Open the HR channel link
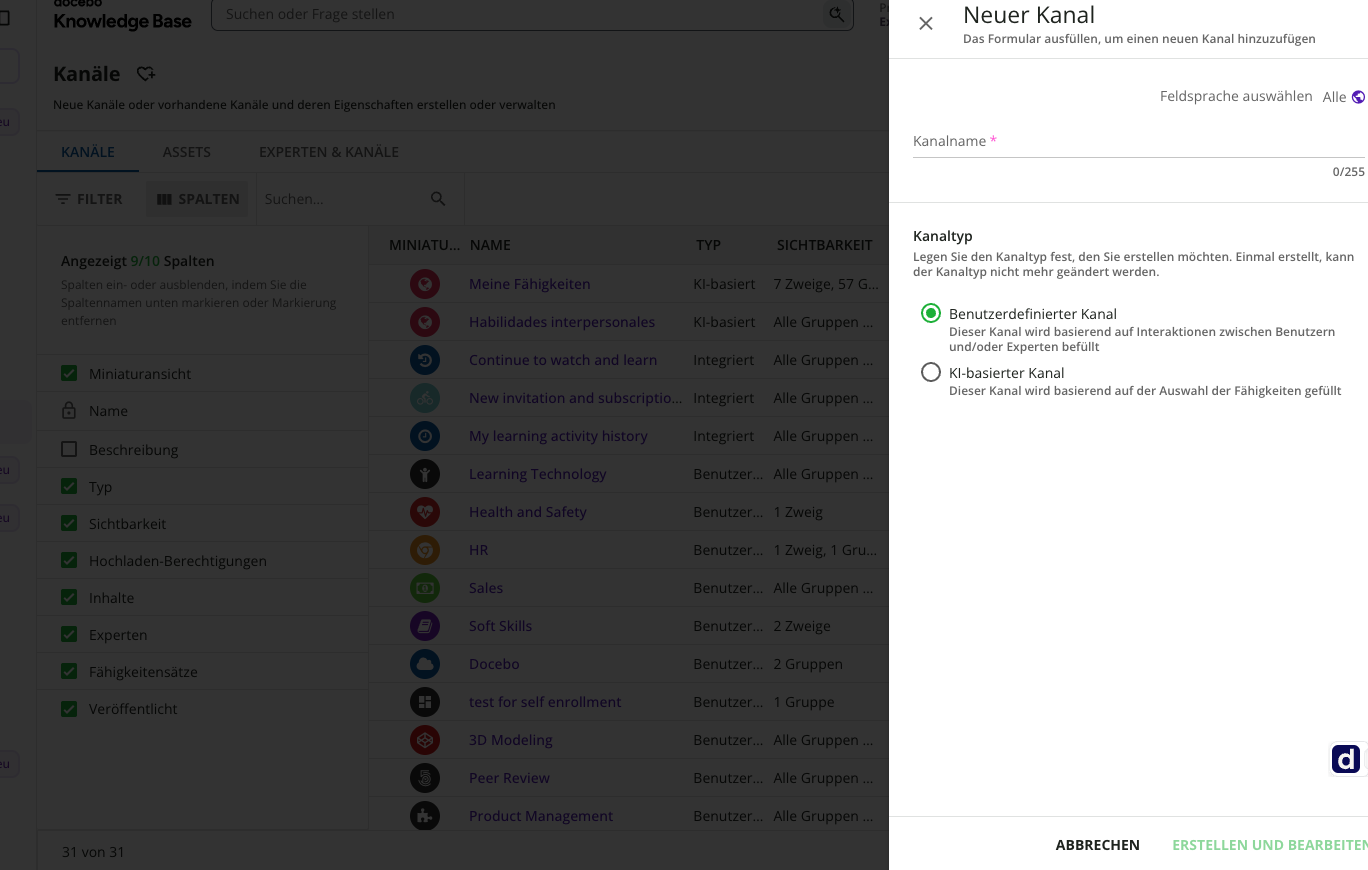This screenshot has width=1368, height=870. 479,550
